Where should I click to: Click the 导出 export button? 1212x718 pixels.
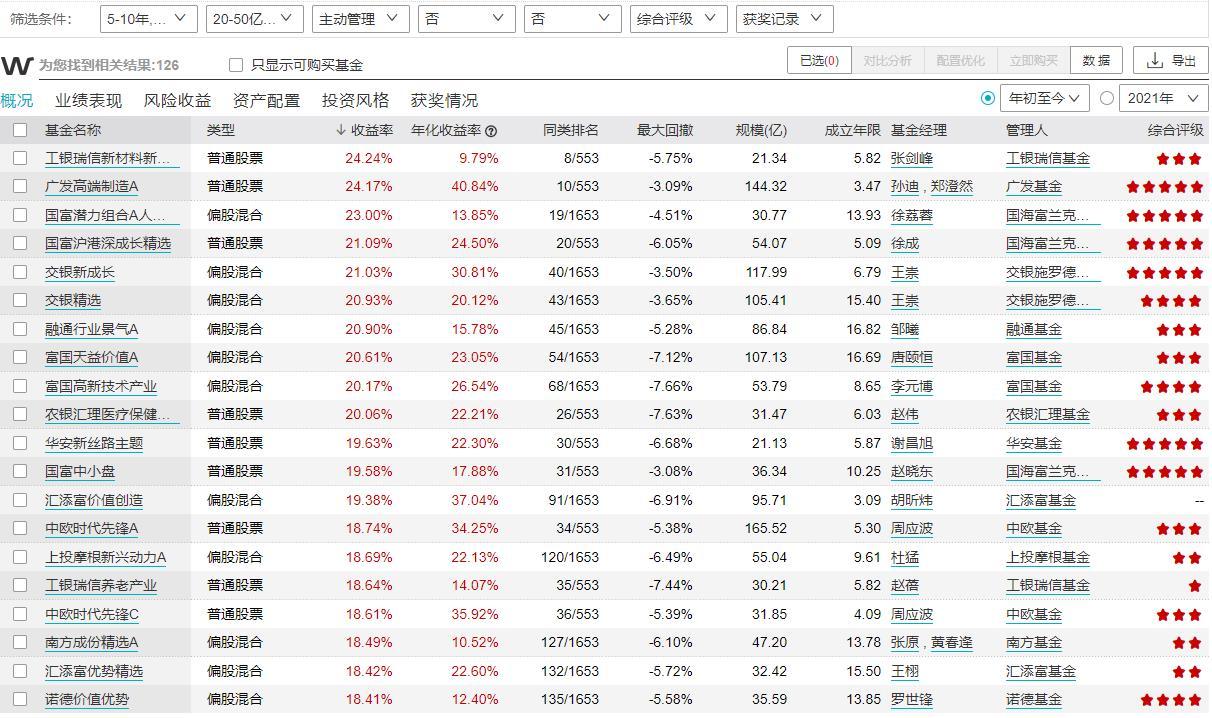[x=1171, y=60]
